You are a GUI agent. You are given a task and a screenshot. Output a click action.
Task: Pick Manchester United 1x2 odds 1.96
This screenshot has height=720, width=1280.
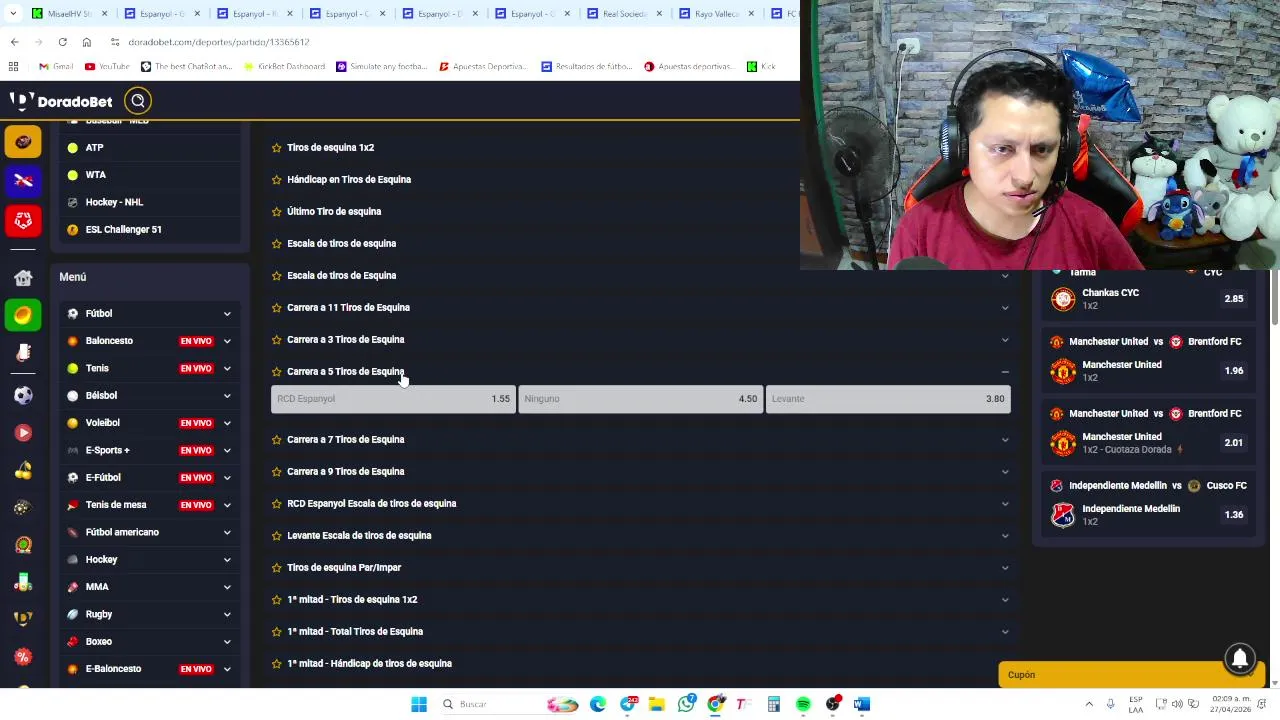1234,371
